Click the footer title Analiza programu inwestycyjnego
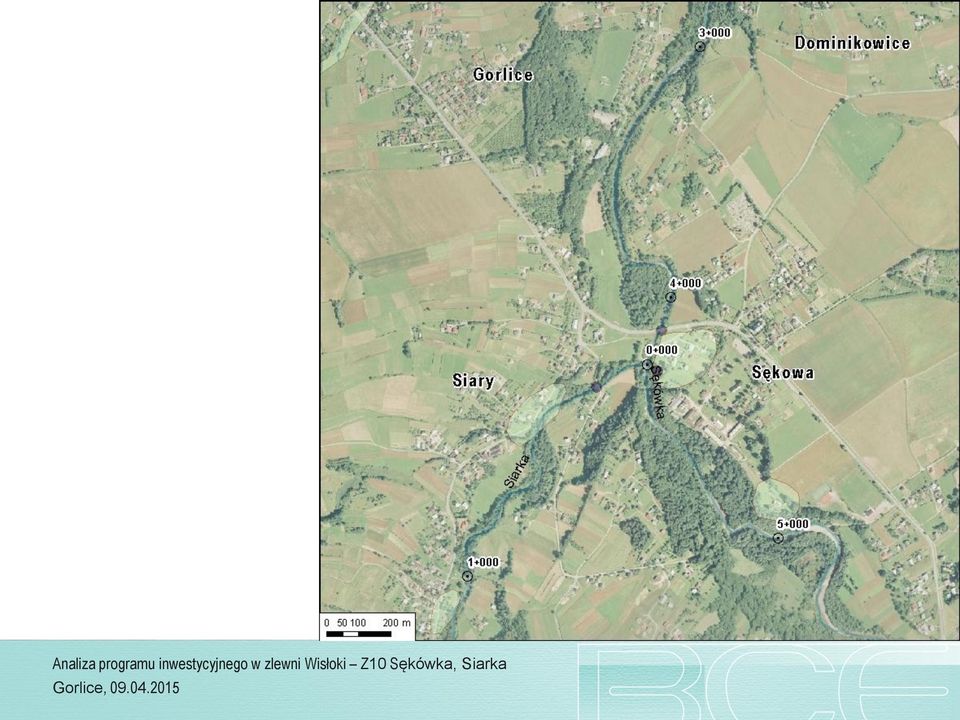The width and height of the screenshot is (960, 720). coord(279,664)
